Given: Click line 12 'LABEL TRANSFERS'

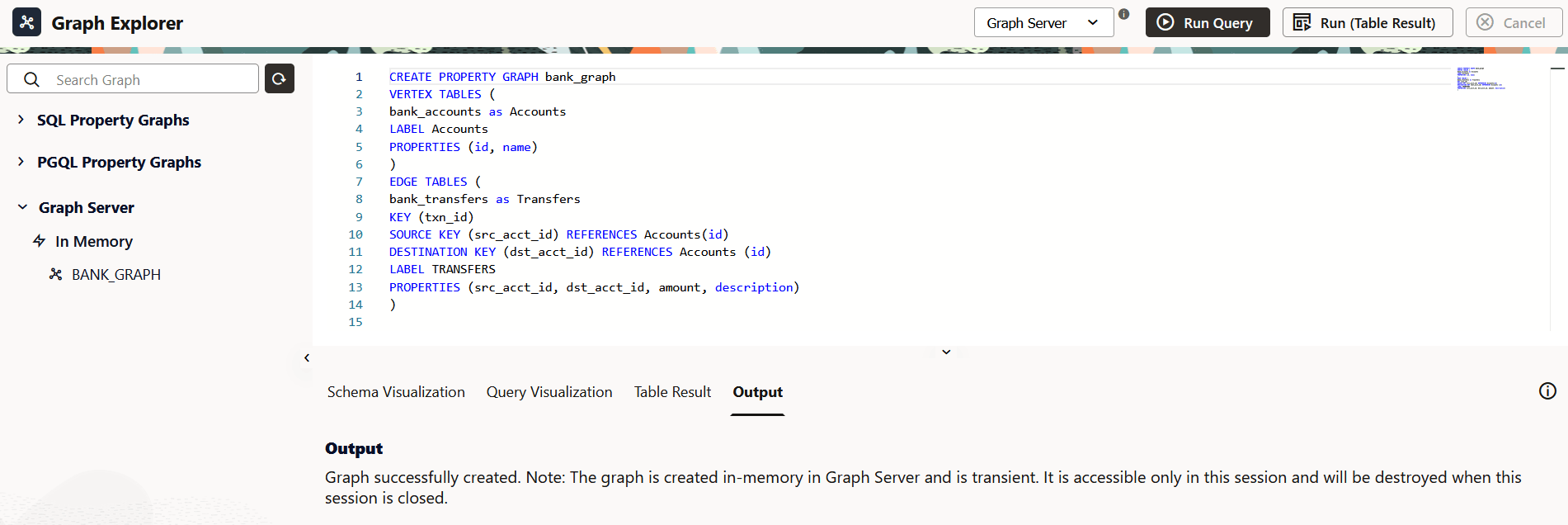Looking at the screenshot, I should coord(442,269).
